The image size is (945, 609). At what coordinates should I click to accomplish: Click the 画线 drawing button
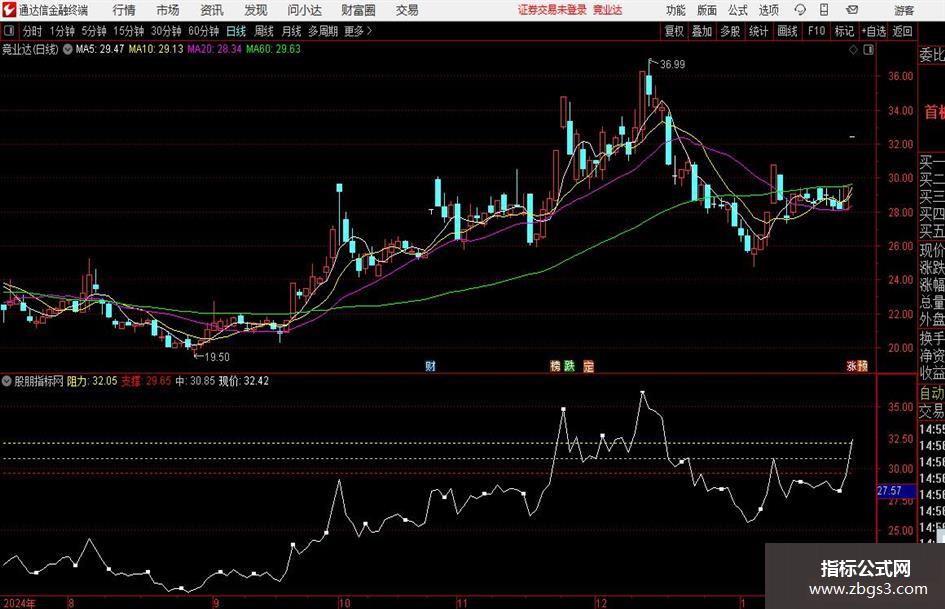(x=787, y=31)
